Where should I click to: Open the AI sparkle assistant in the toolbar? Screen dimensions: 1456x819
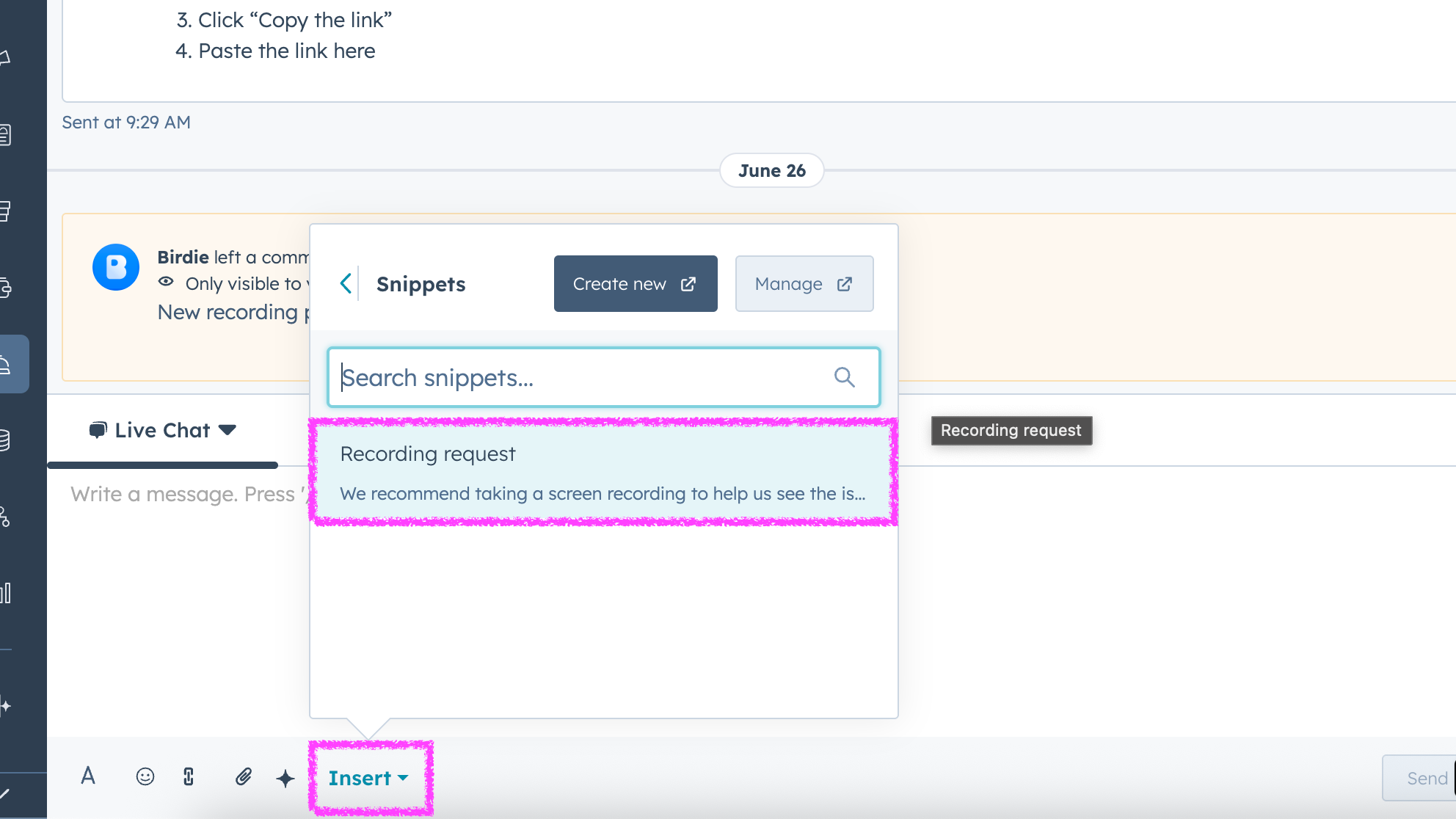click(x=285, y=778)
